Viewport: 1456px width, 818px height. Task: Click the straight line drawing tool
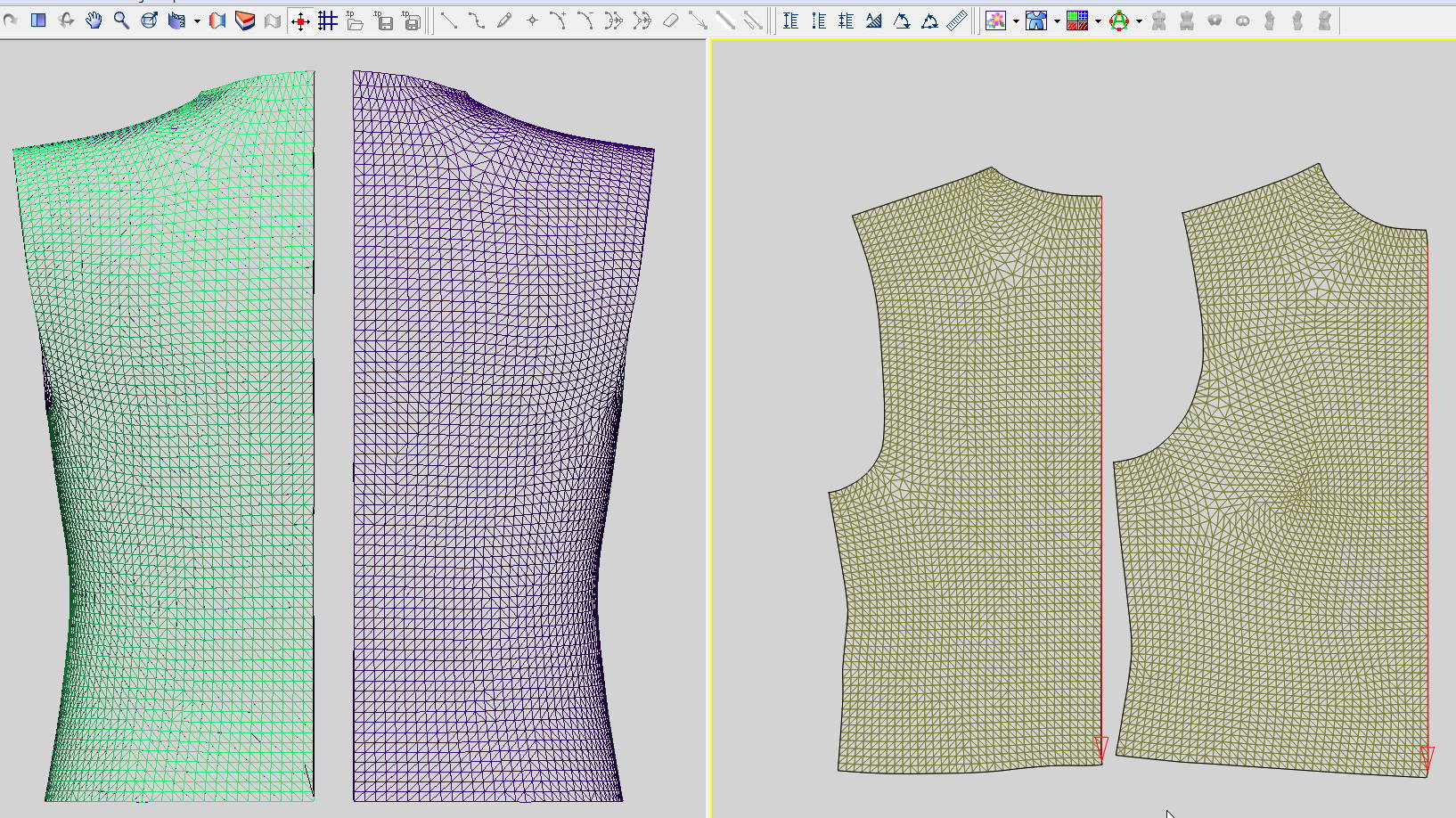tap(449, 20)
